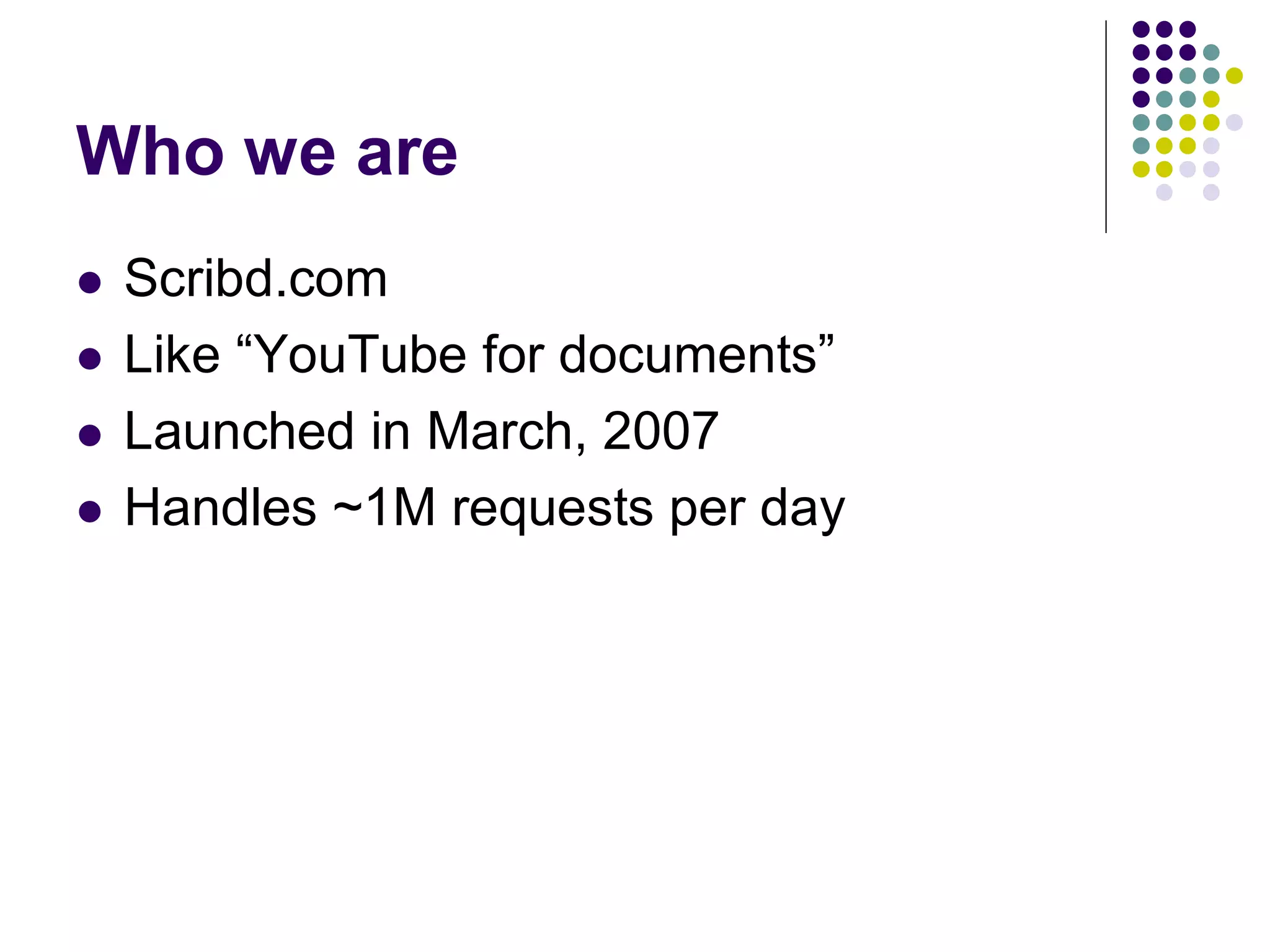Image resolution: width=1270 pixels, height=952 pixels.
Task: Click the year "2007" in the third bullet
Action: click(x=660, y=431)
